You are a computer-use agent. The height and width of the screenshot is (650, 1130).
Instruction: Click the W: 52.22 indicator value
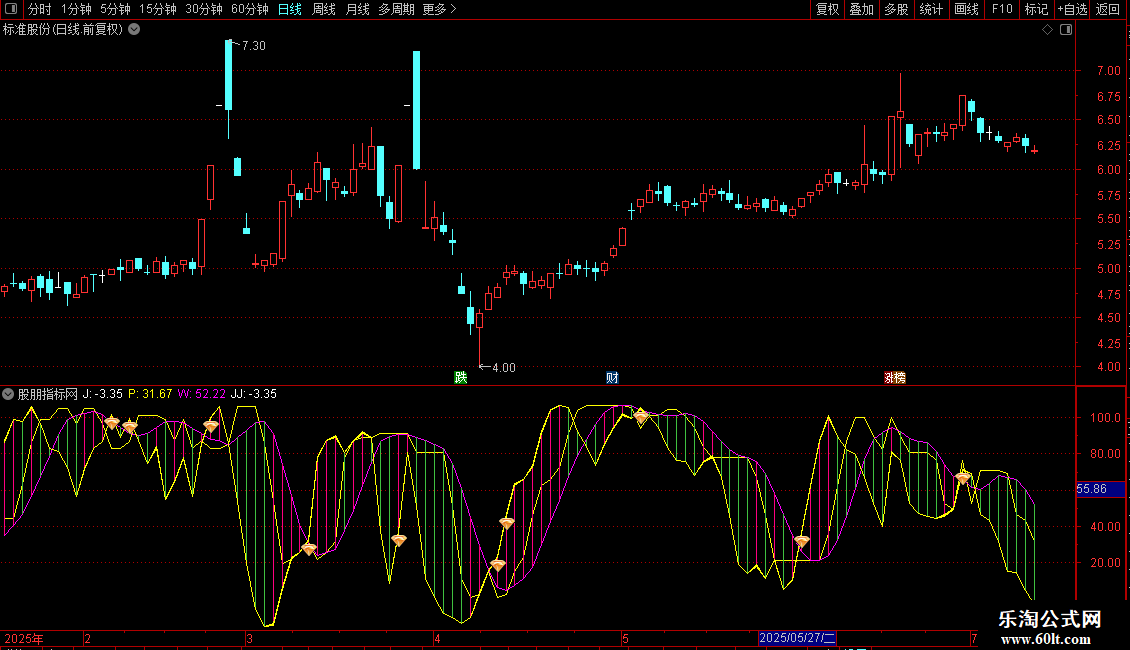tap(202, 394)
